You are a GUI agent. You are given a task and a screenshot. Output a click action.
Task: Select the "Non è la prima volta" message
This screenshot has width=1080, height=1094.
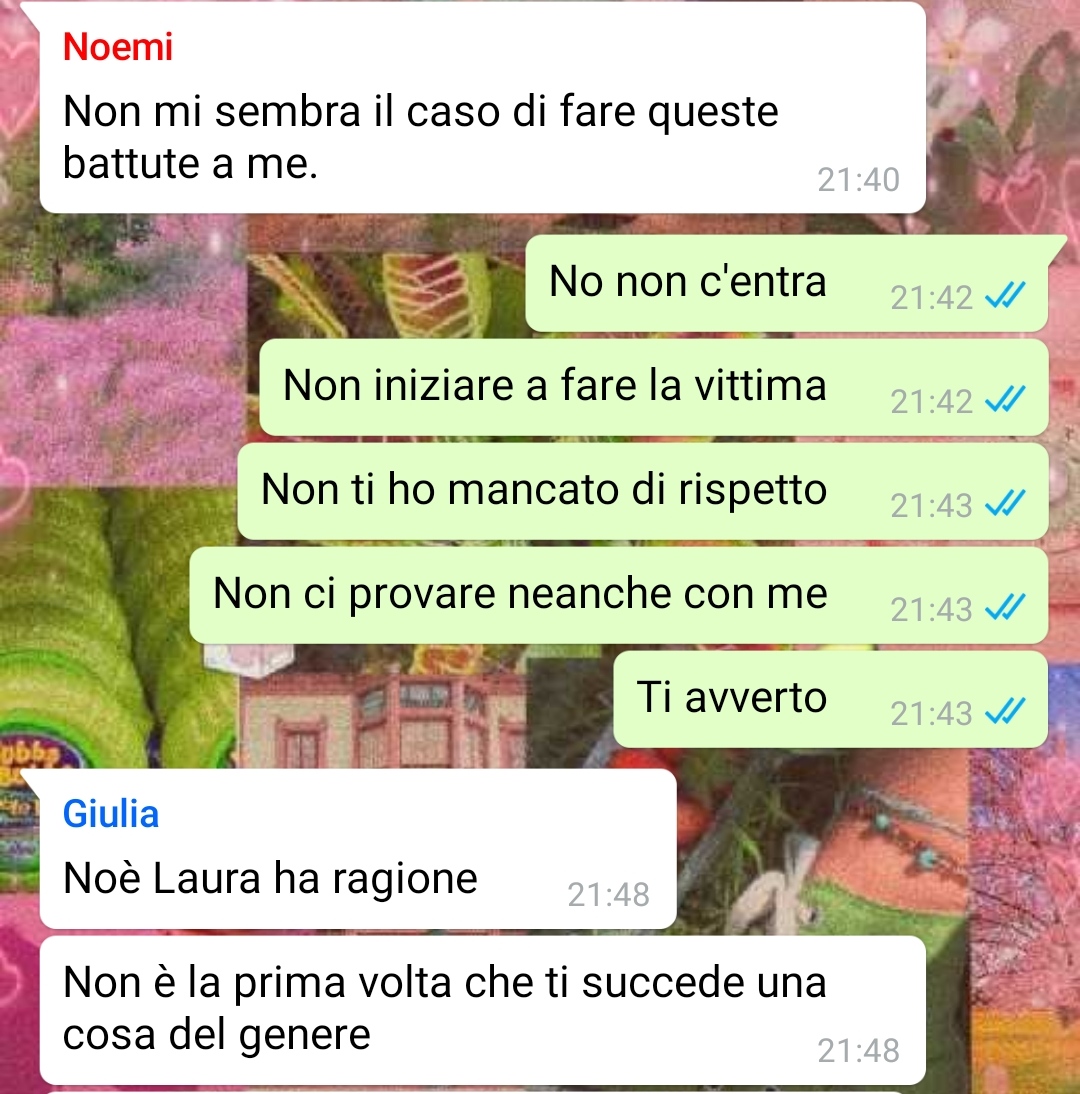click(x=483, y=1010)
